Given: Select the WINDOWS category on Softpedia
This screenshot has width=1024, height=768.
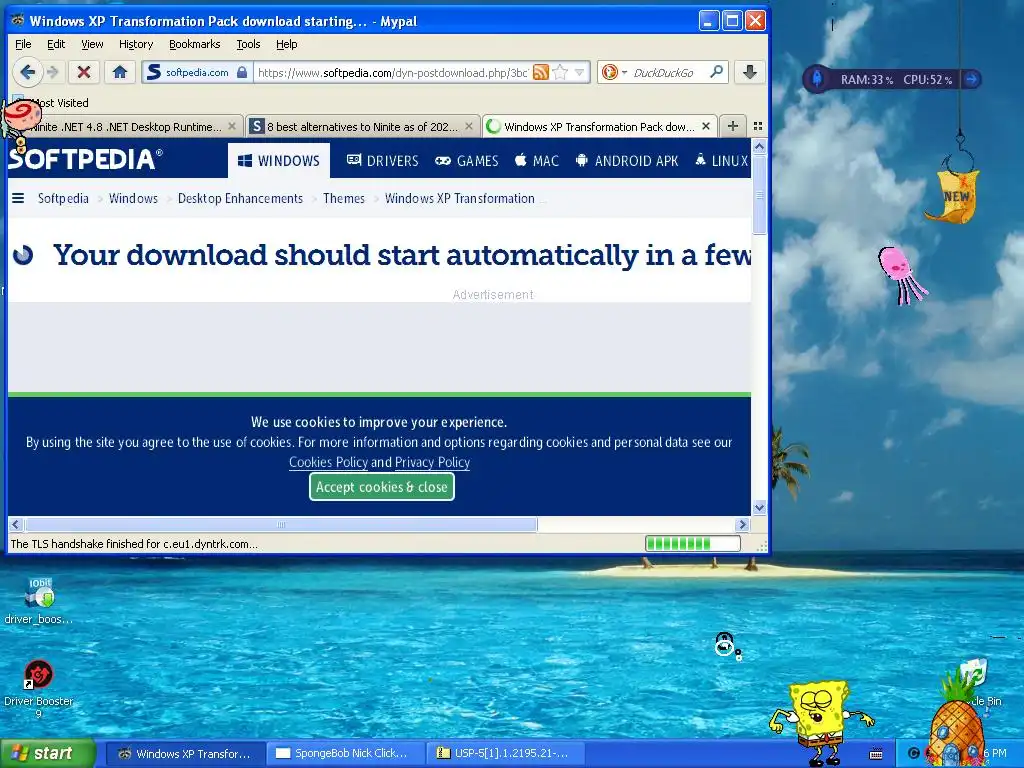Looking at the screenshot, I should [x=279, y=161].
